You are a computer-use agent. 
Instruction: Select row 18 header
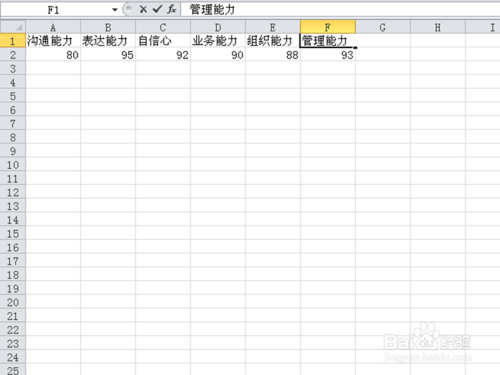pos(13,275)
